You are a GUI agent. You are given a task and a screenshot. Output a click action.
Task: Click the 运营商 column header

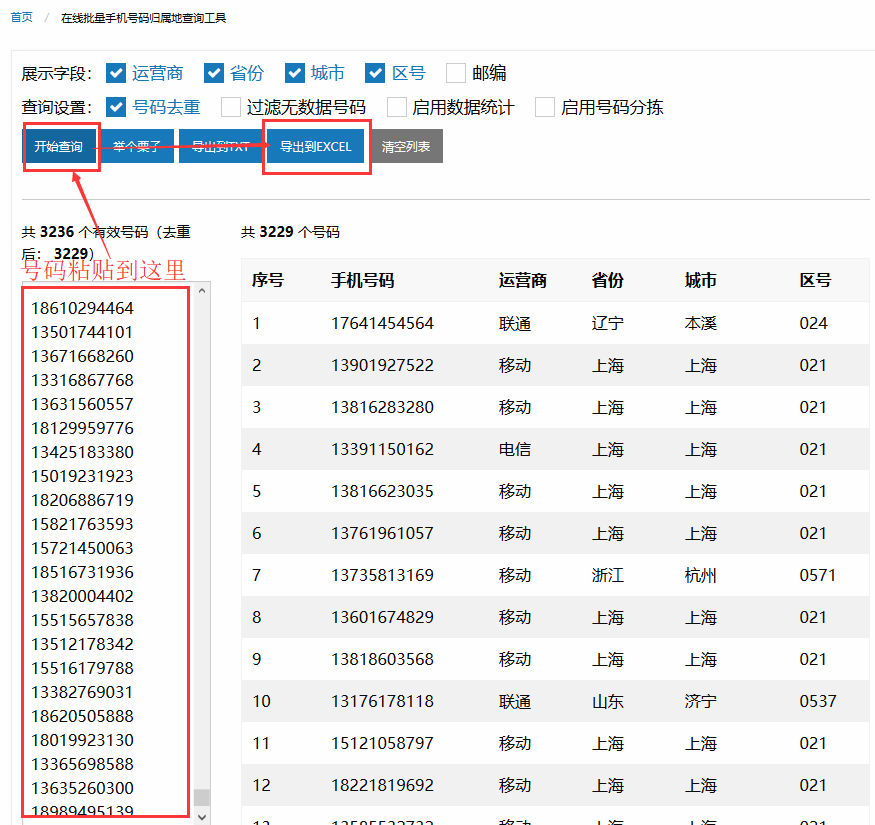click(x=523, y=280)
